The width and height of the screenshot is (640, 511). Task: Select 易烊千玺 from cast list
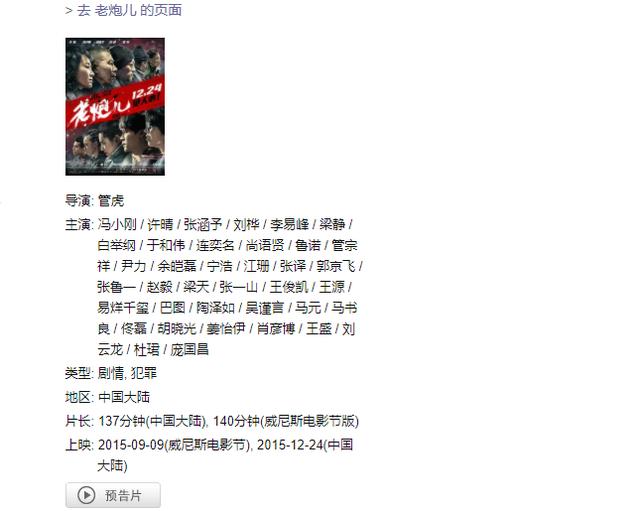click(x=123, y=307)
